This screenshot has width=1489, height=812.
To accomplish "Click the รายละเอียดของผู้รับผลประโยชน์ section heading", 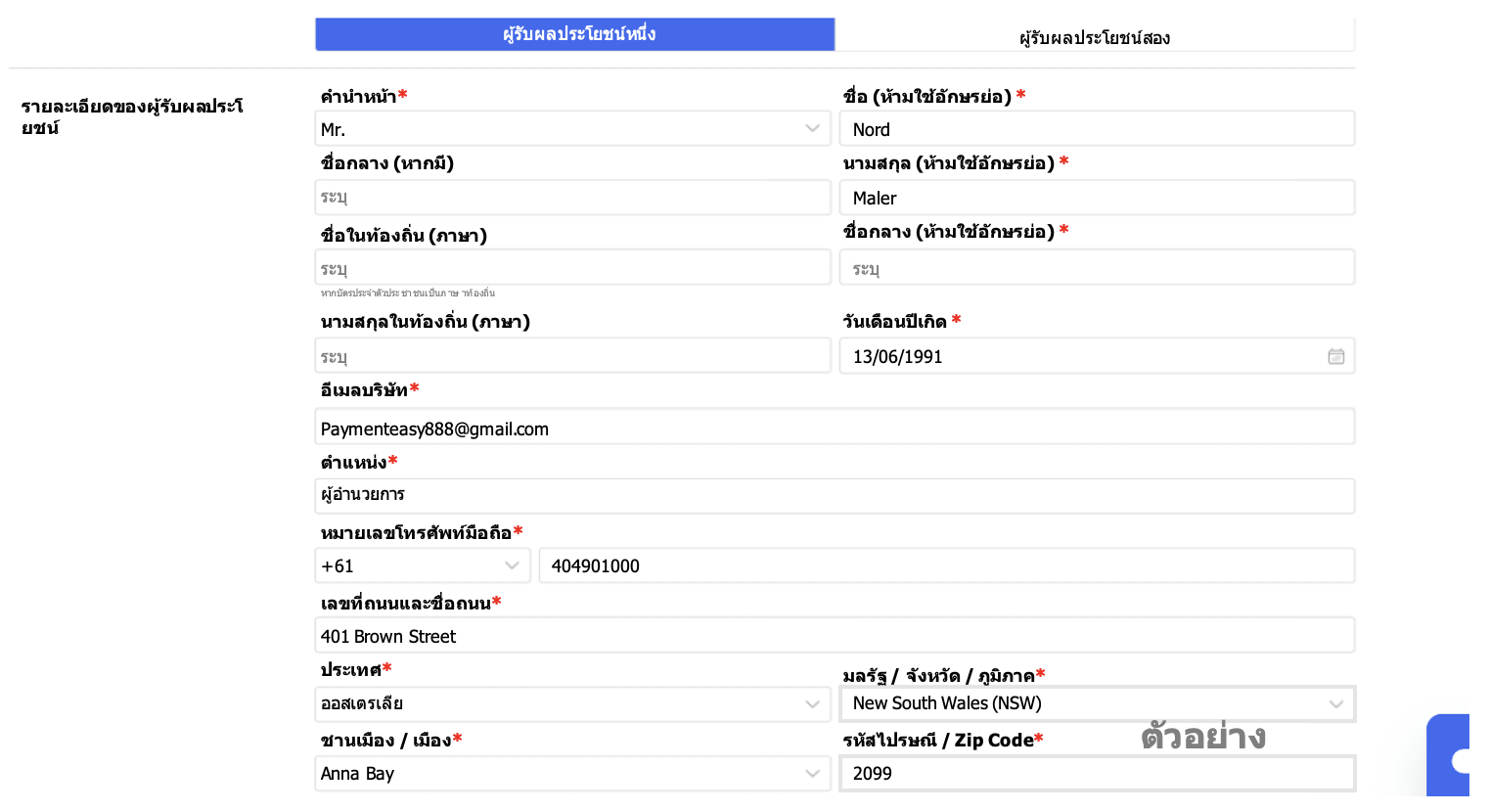I will (132, 116).
